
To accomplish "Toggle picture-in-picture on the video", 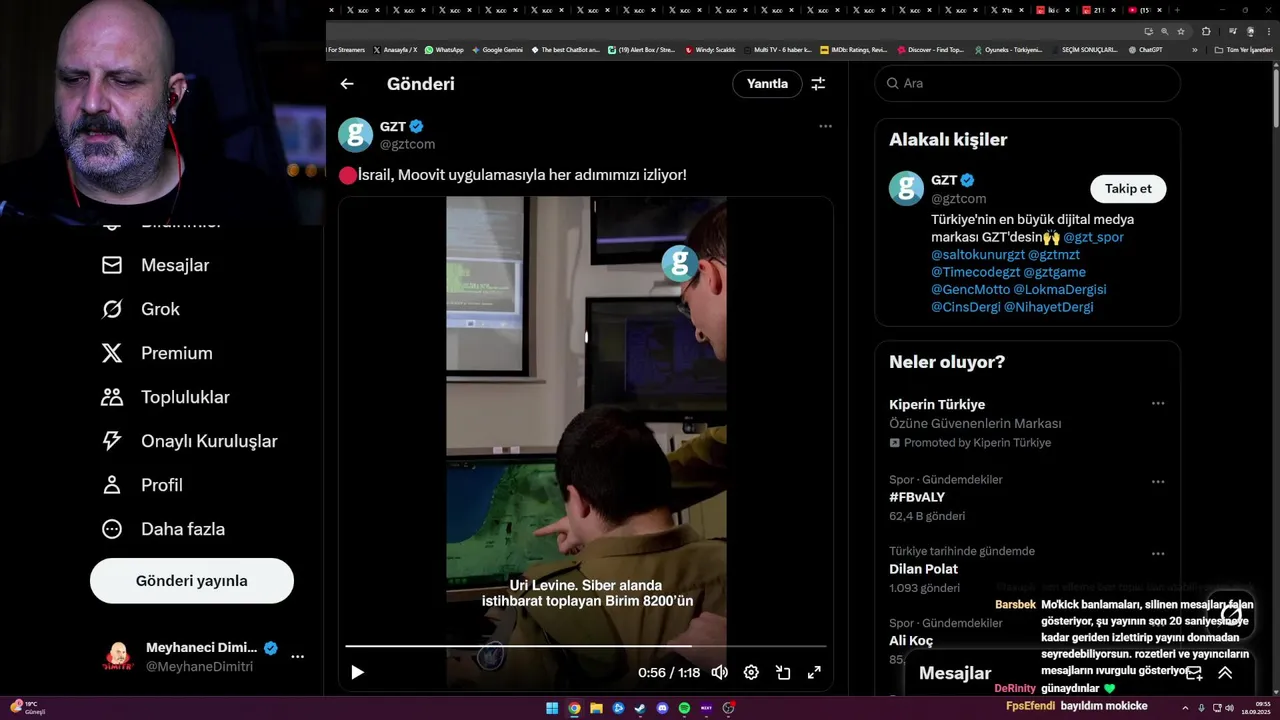I will coord(783,672).
